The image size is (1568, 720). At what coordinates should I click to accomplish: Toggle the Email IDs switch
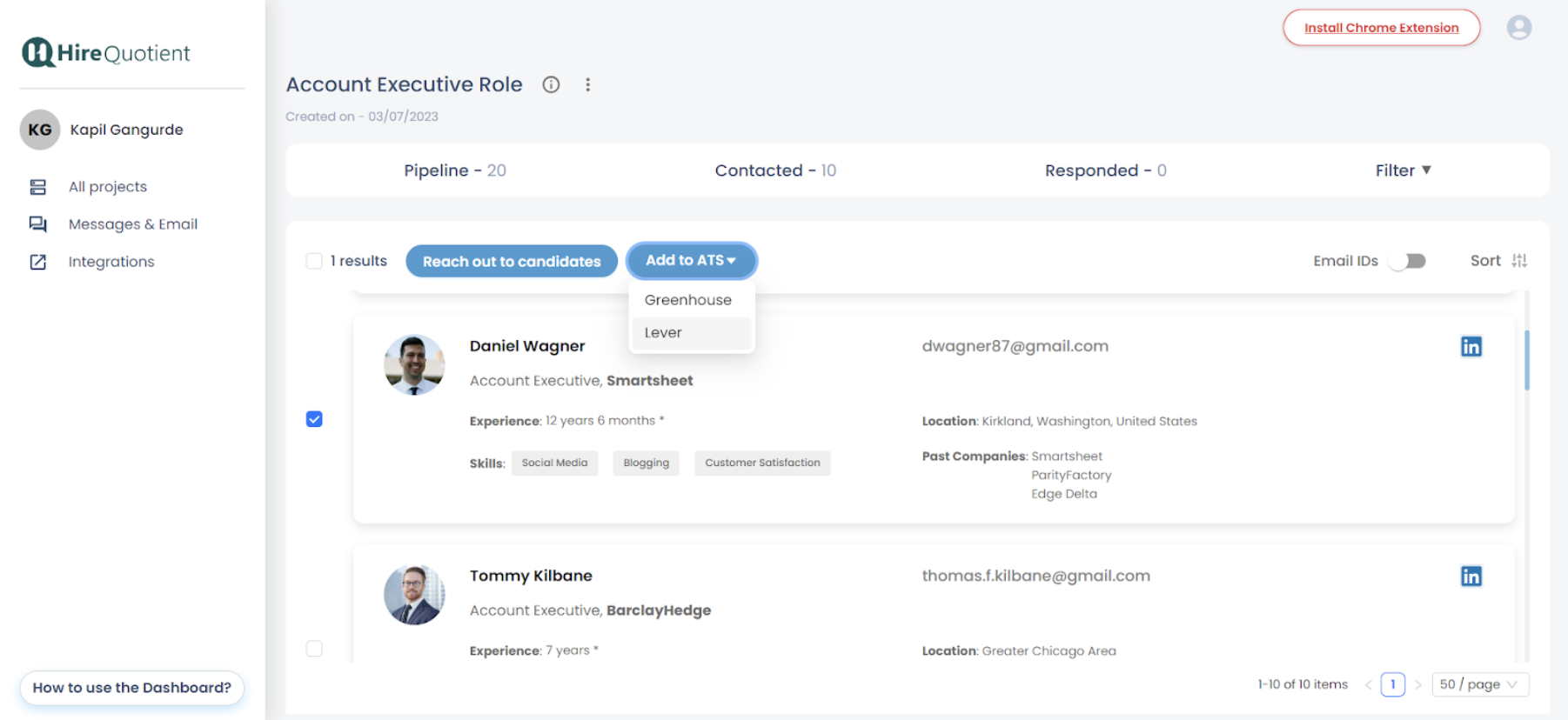click(x=1408, y=261)
